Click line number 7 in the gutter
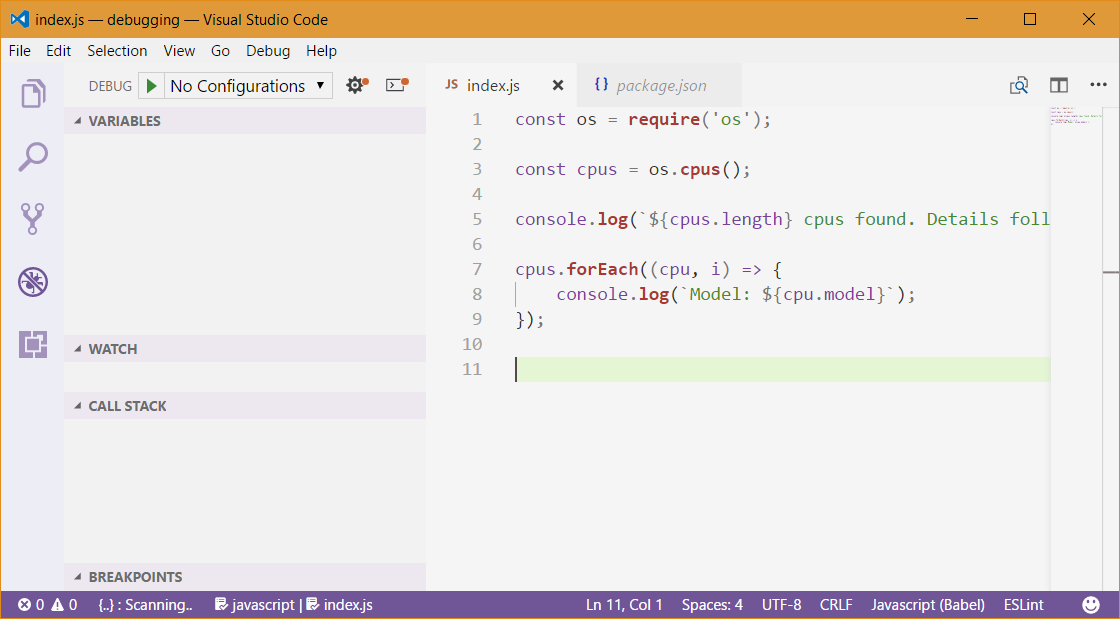The height and width of the screenshot is (619, 1120). pyautogui.click(x=477, y=269)
